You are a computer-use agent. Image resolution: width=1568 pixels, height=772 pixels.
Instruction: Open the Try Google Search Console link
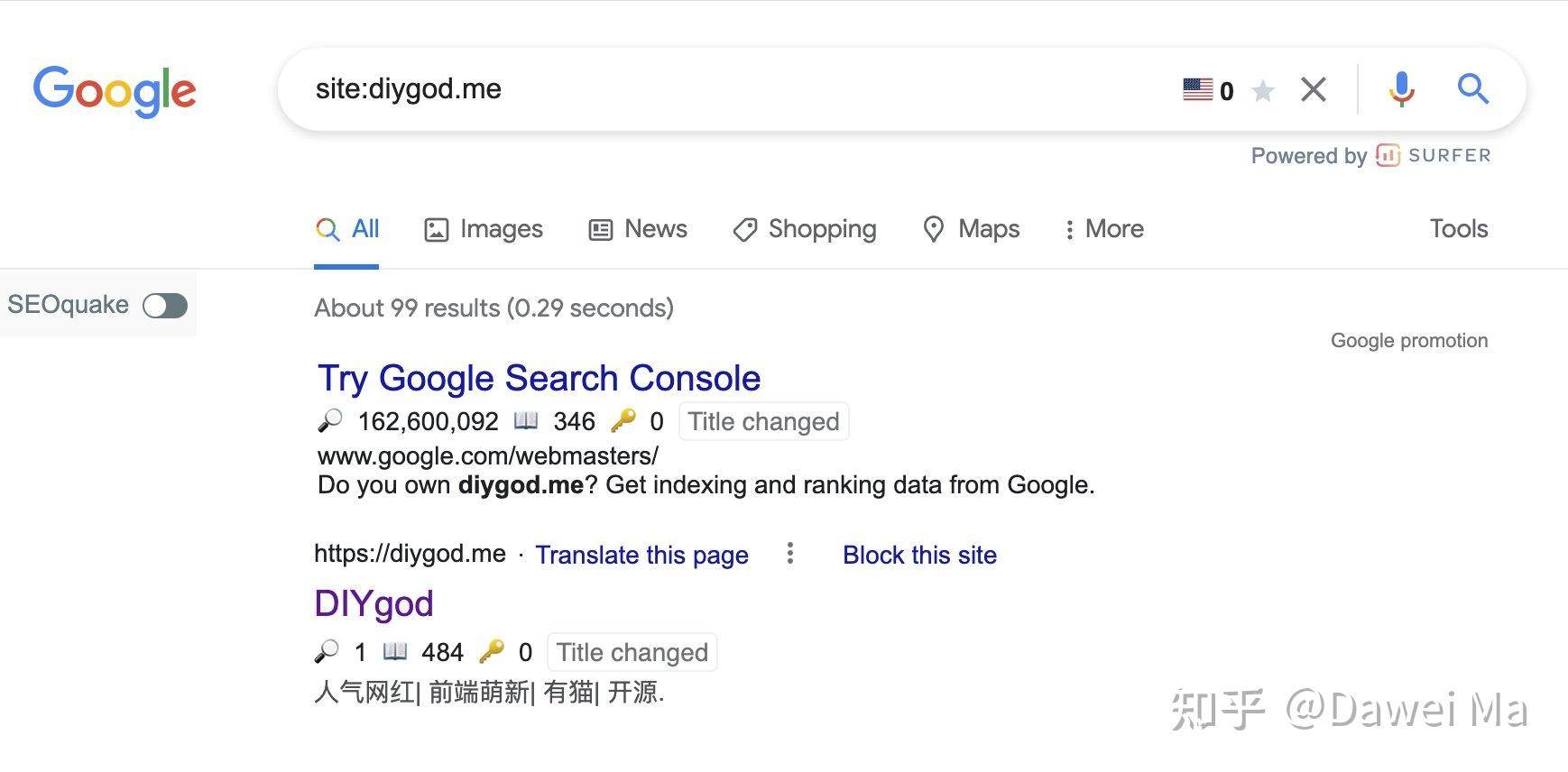(x=540, y=378)
